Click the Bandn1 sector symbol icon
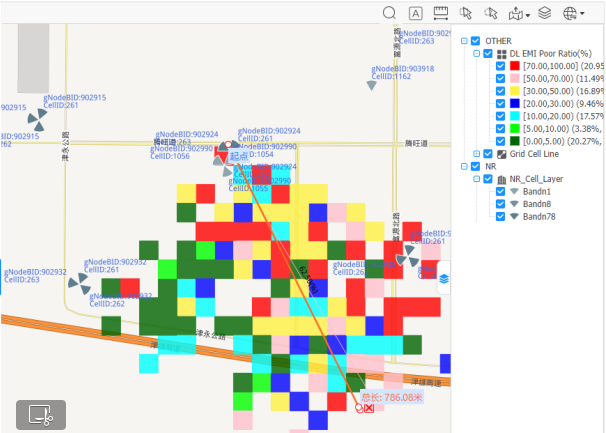The height and width of the screenshot is (433, 606). pos(514,191)
